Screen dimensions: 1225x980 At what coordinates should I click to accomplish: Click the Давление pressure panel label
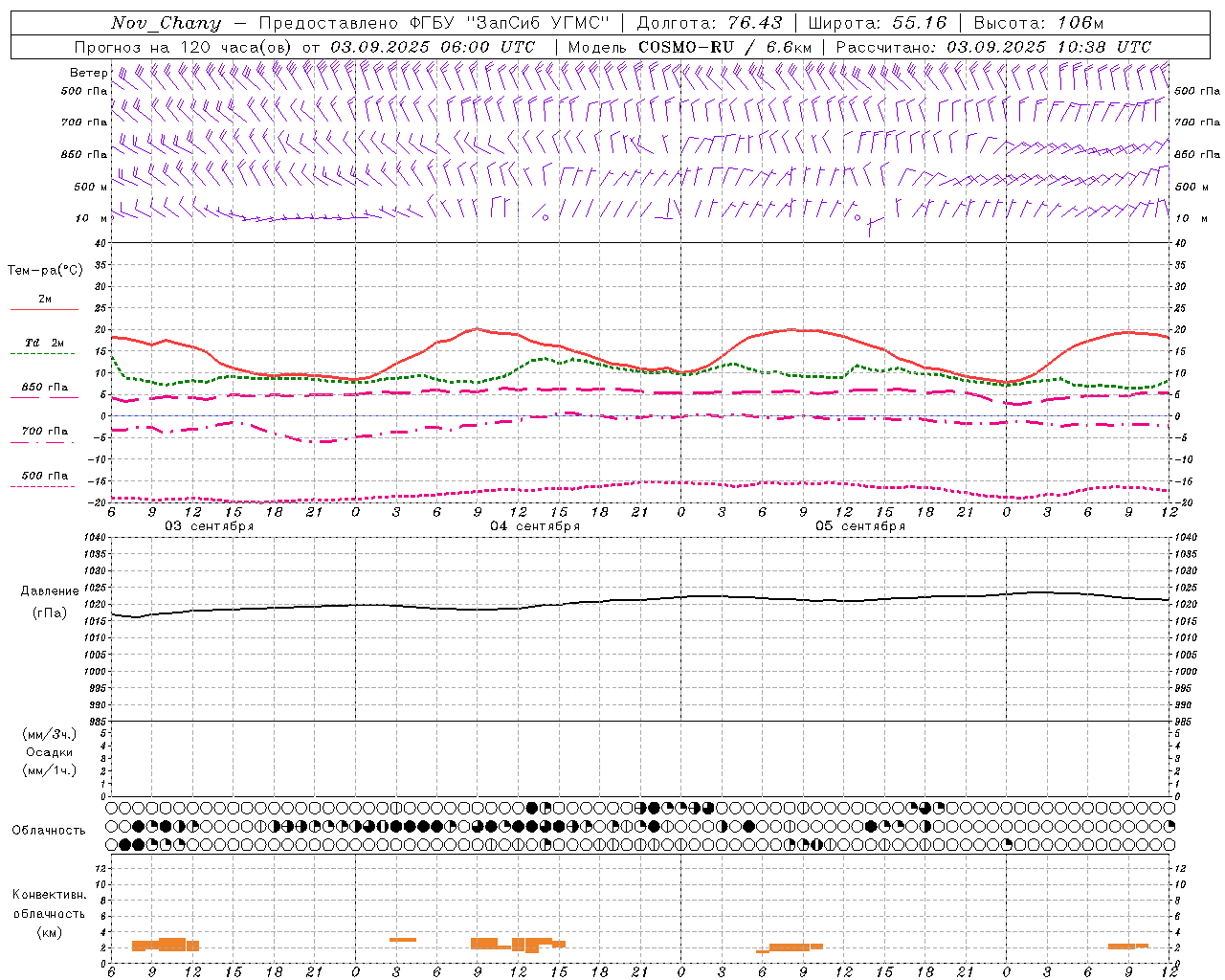49,591
